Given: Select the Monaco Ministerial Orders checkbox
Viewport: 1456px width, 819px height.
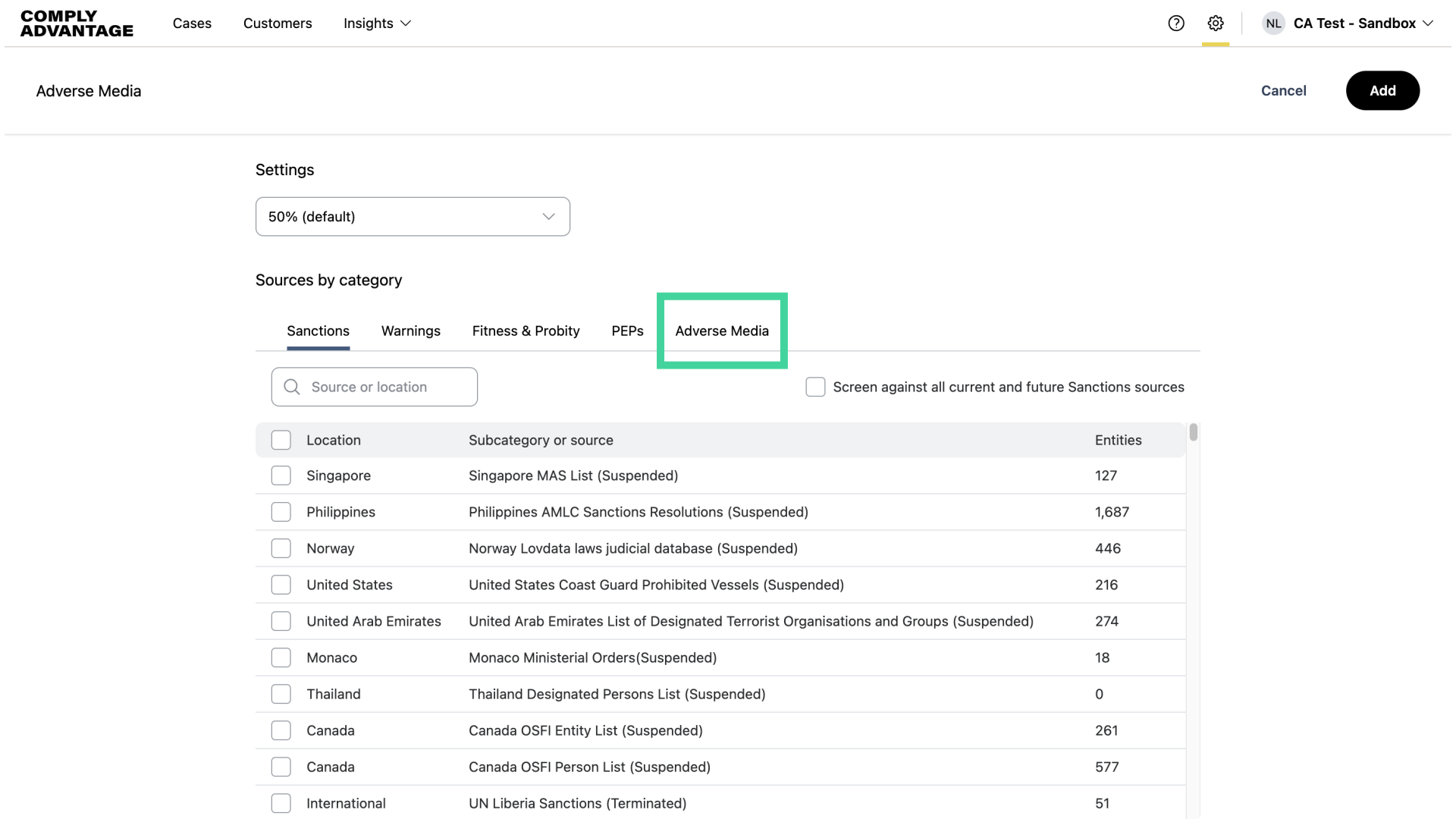Looking at the screenshot, I should pyautogui.click(x=281, y=657).
